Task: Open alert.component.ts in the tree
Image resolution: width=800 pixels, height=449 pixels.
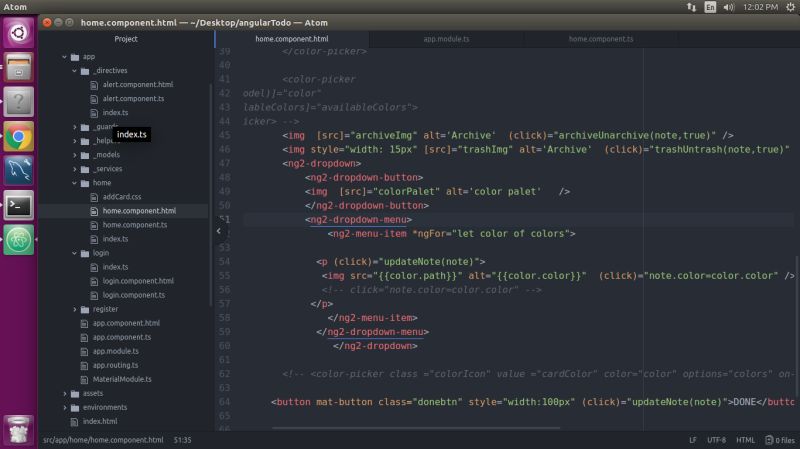Action: tap(133, 99)
